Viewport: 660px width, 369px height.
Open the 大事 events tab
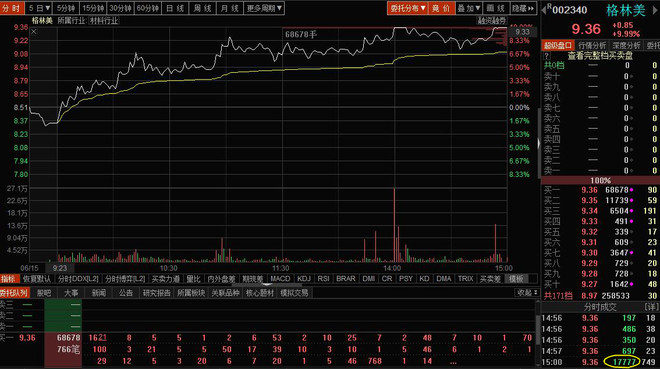pos(71,293)
